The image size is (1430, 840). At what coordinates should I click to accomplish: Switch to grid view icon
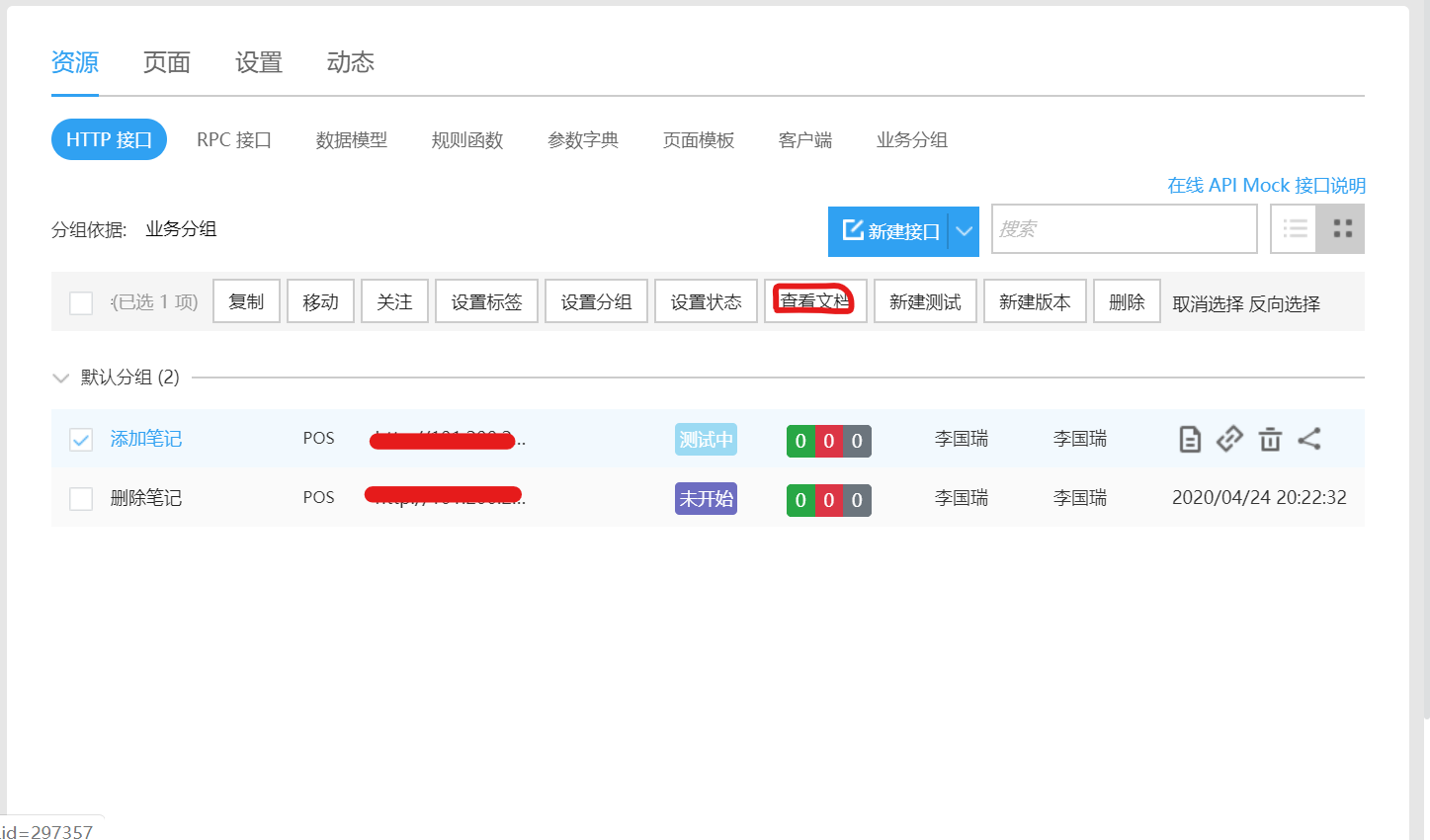1341,229
